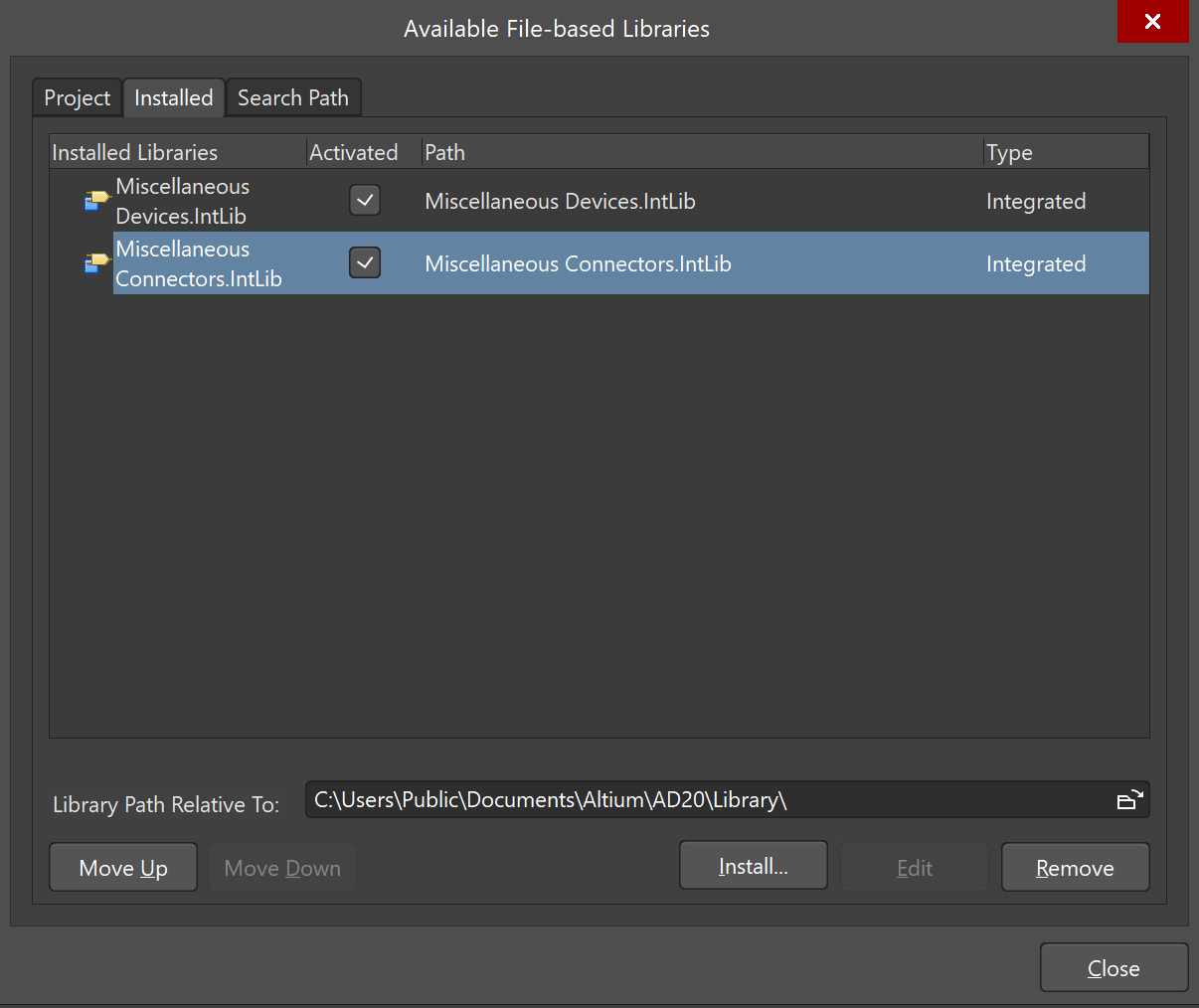Open the browse folder icon for library path

pyautogui.click(x=1130, y=800)
